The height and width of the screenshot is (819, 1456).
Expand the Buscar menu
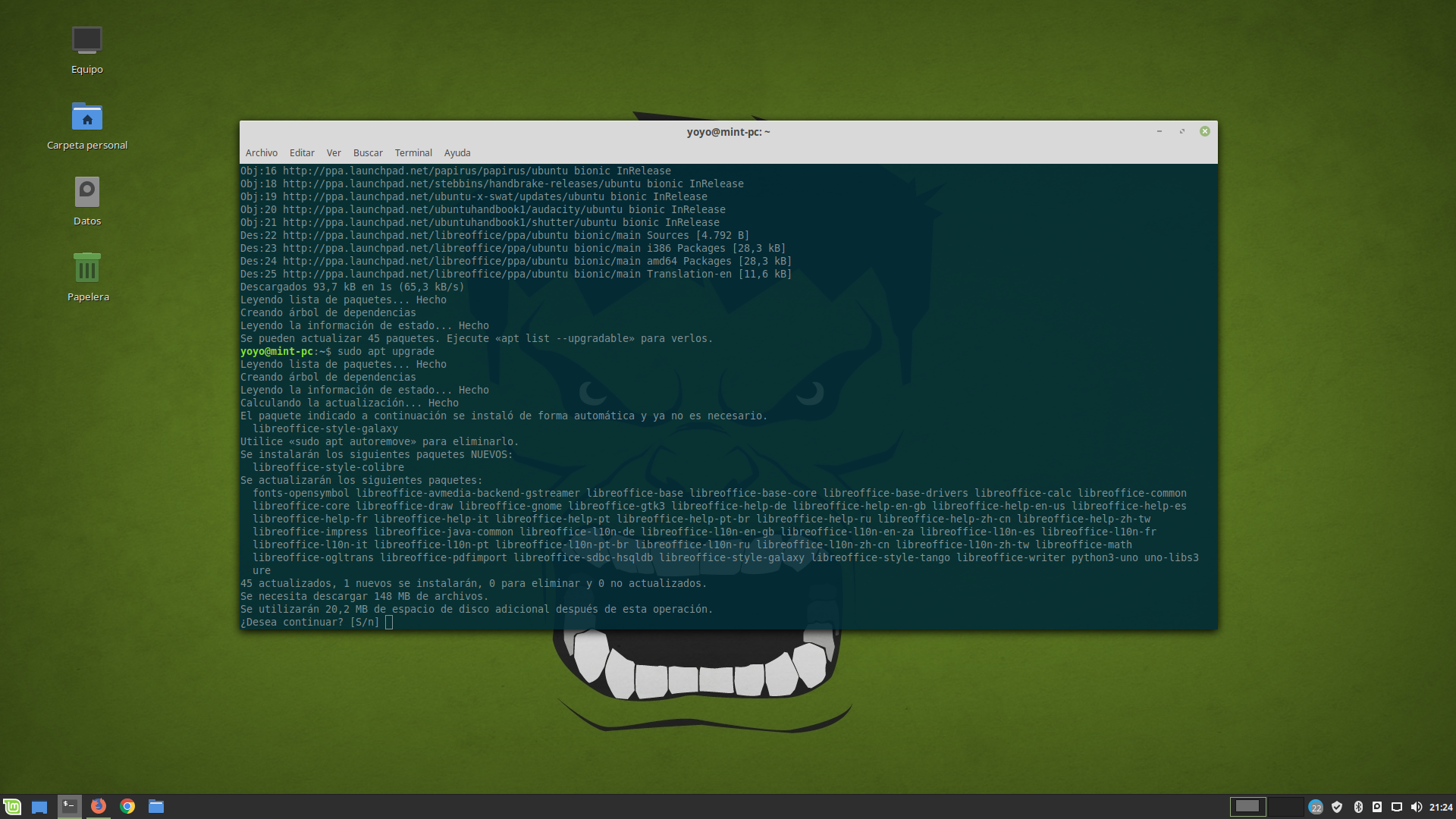pos(368,152)
